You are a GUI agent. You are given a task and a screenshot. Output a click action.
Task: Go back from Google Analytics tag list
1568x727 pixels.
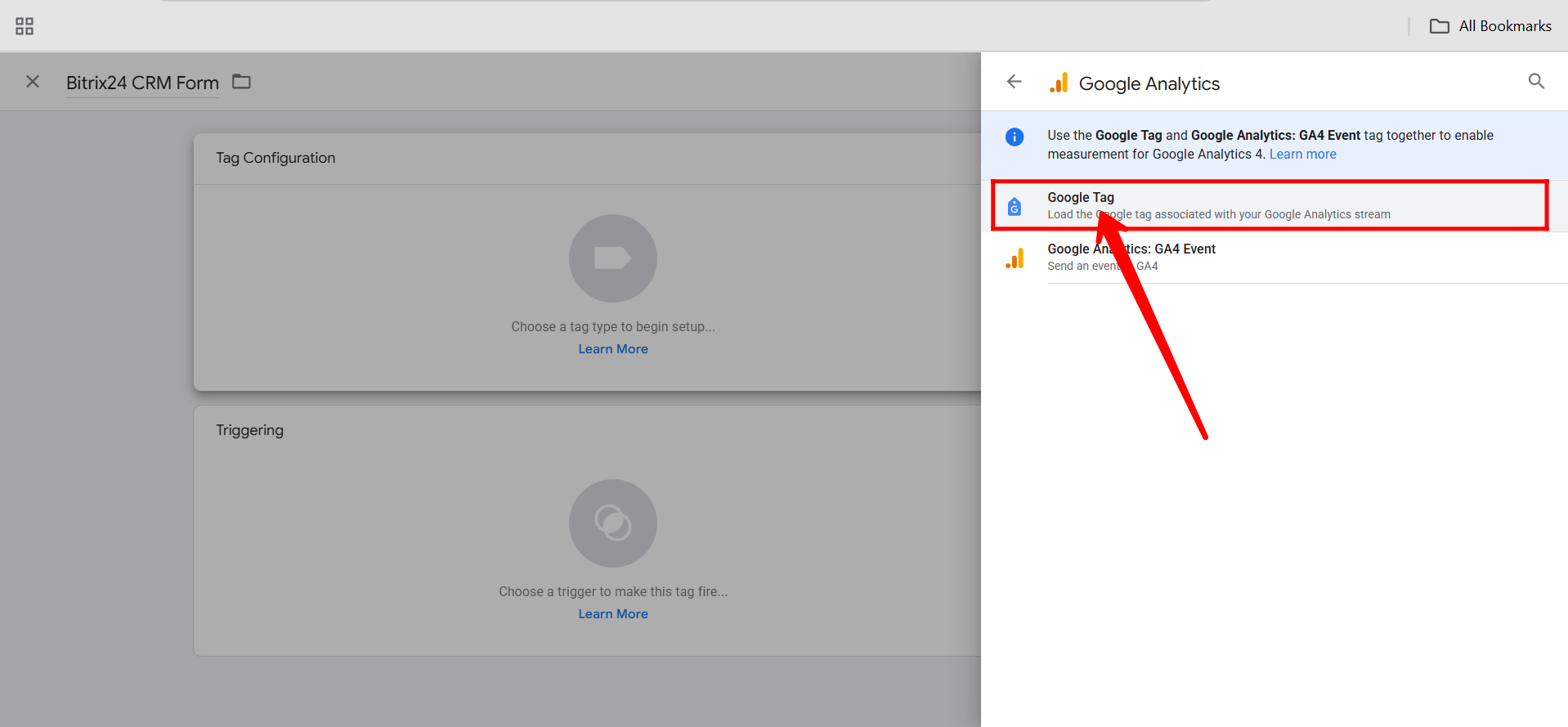click(x=1015, y=82)
